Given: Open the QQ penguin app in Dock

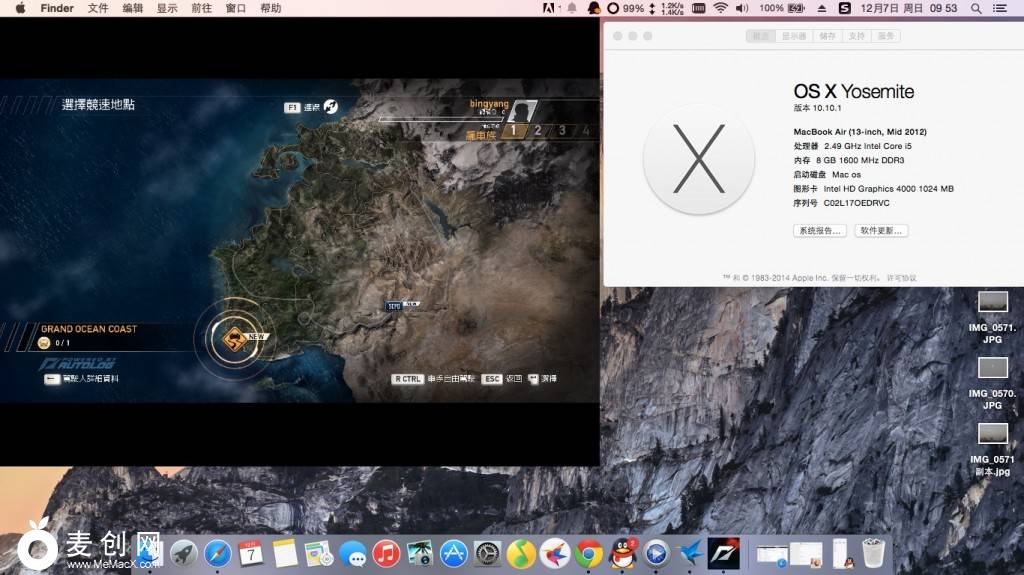Looking at the screenshot, I should pos(622,553).
